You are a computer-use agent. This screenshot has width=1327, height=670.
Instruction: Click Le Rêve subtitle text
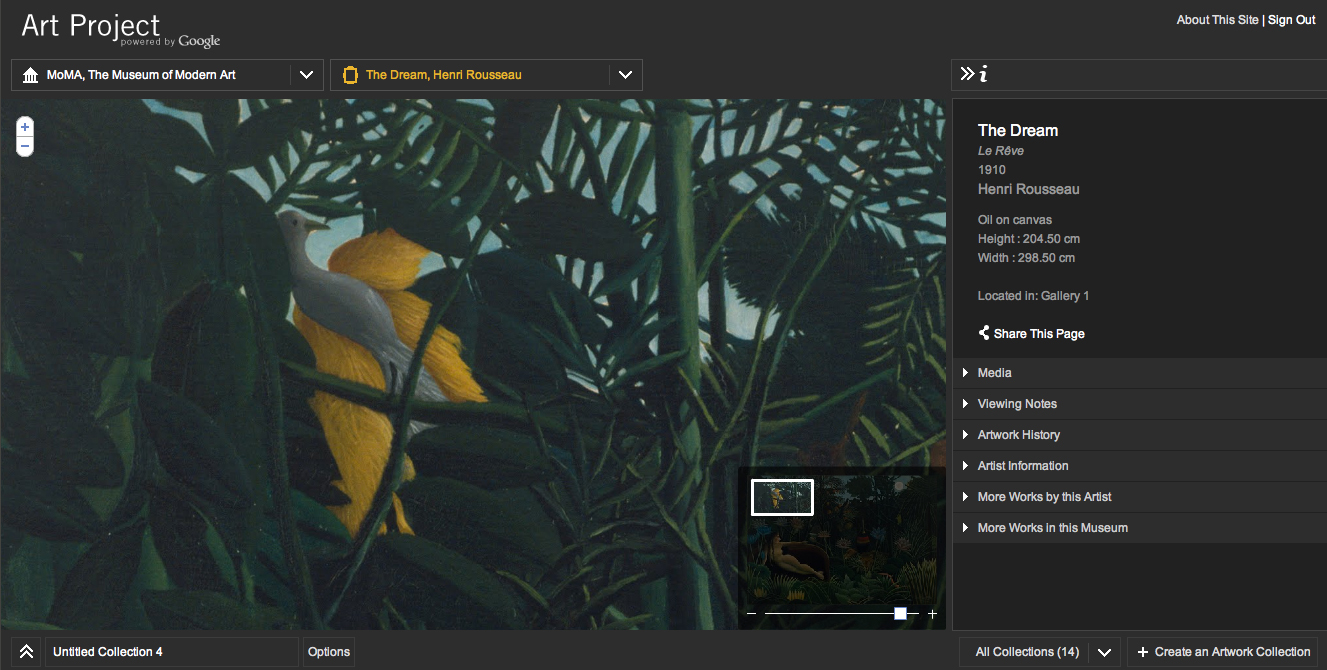click(1001, 151)
